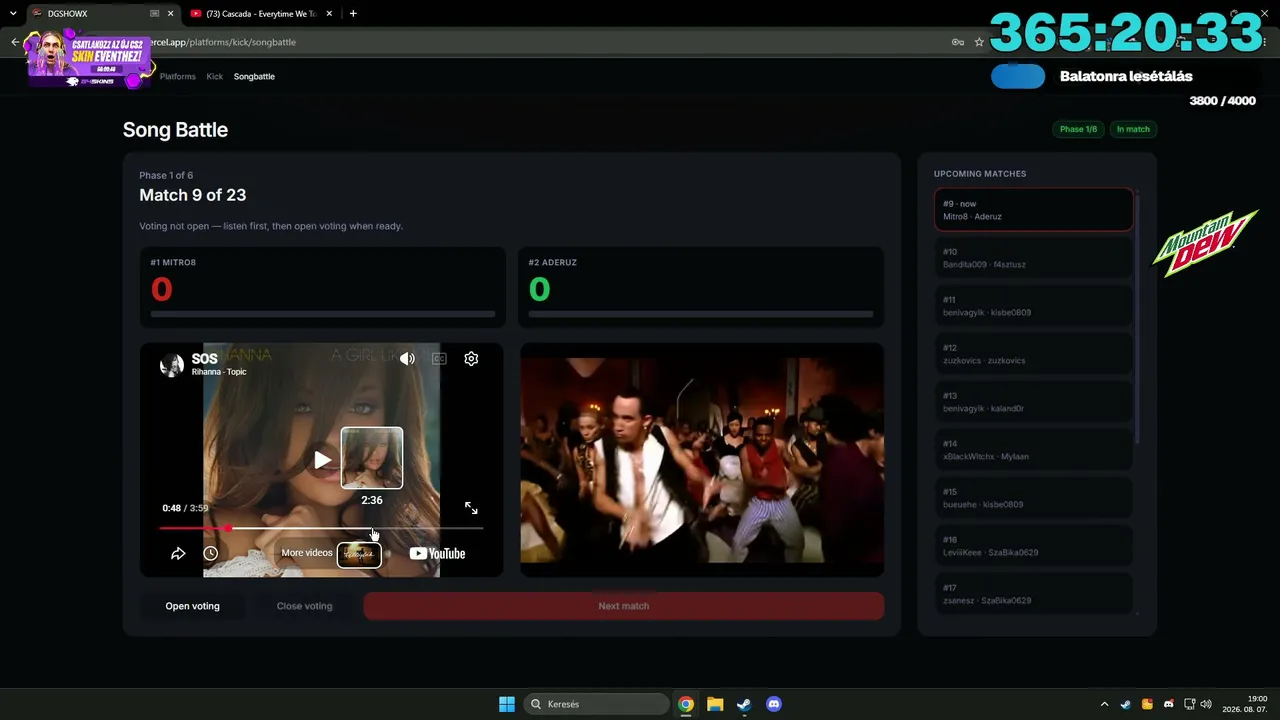Click the red Next match button
Image resolution: width=1280 pixels, height=720 pixels.
623,606
